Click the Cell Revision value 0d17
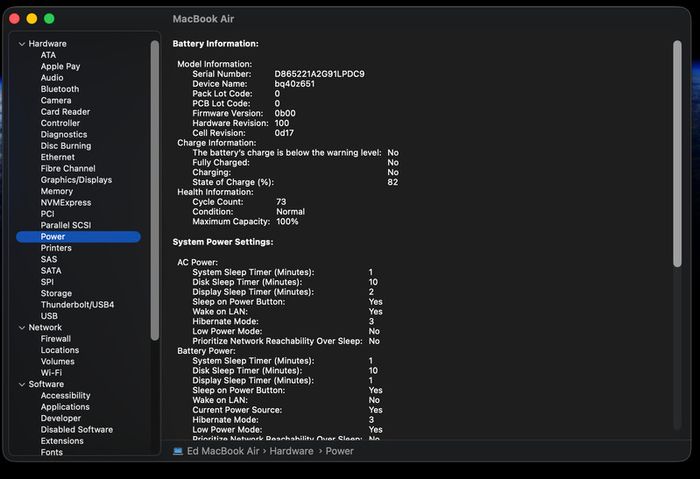 [x=284, y=133]
